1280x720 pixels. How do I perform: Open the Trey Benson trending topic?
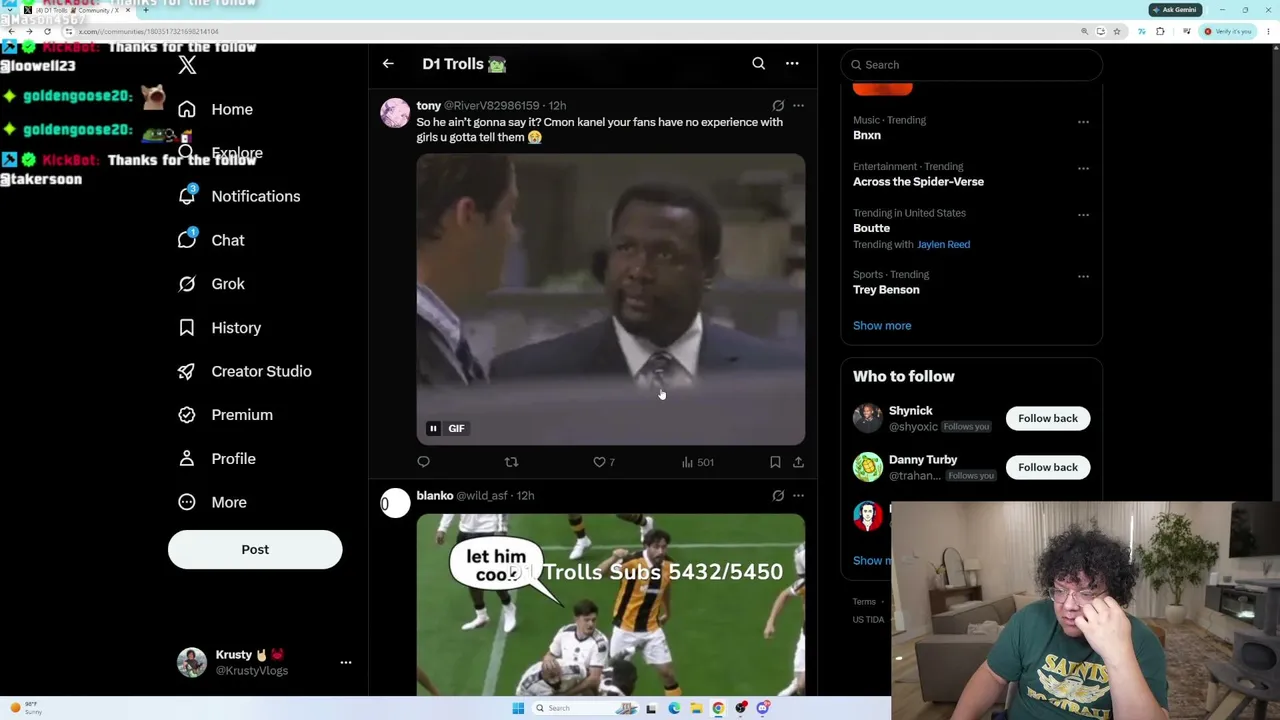pos(886,290)
